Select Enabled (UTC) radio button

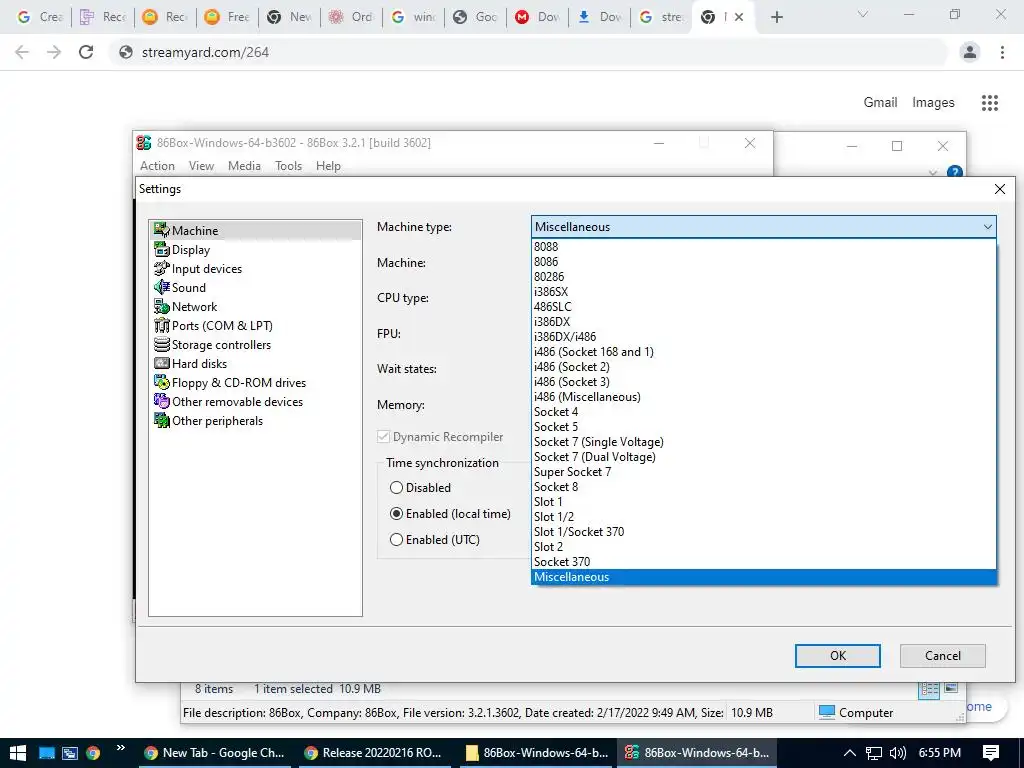tap(396, 539)
